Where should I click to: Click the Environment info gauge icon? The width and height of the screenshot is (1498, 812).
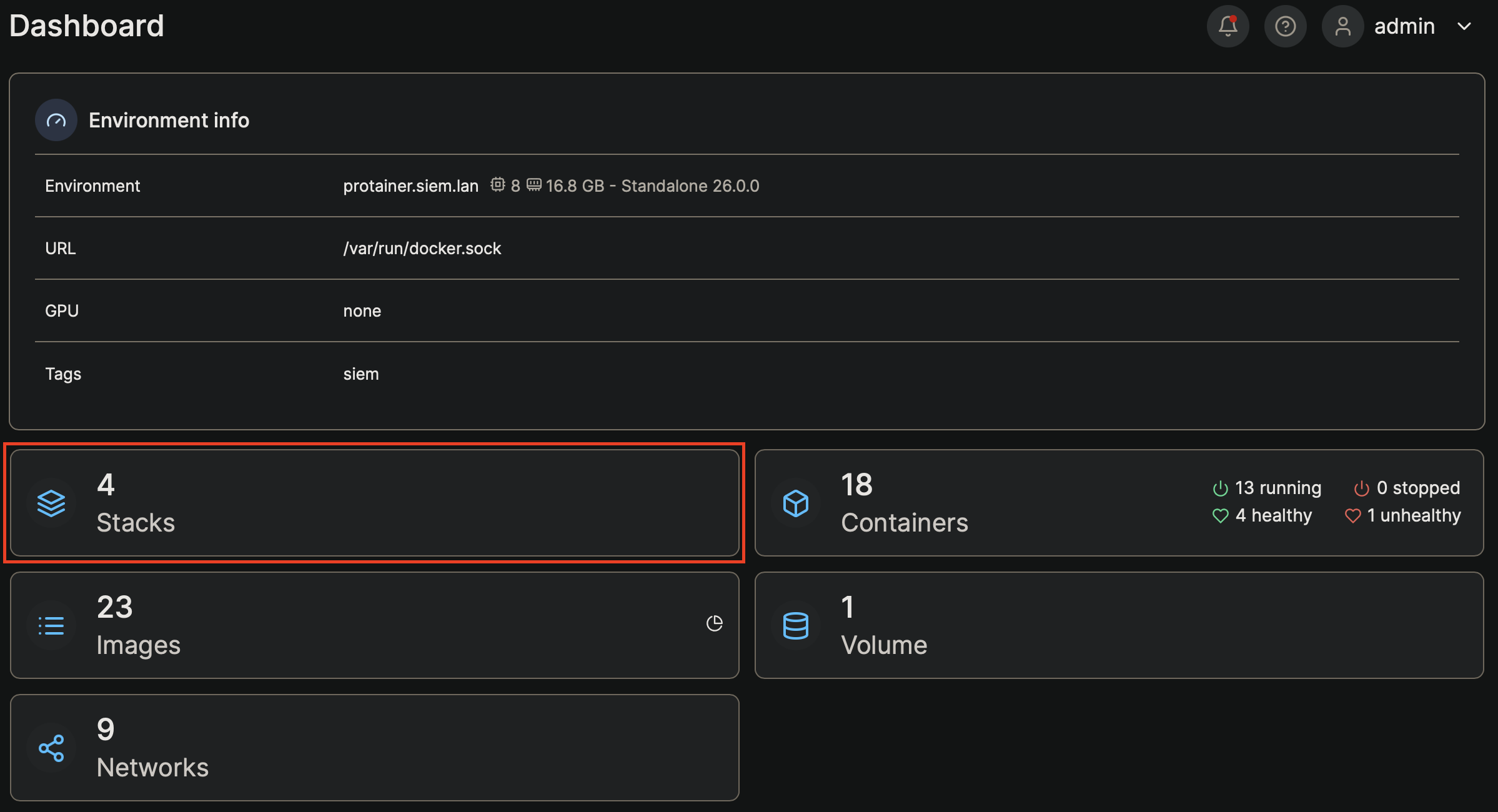[56, 120]
